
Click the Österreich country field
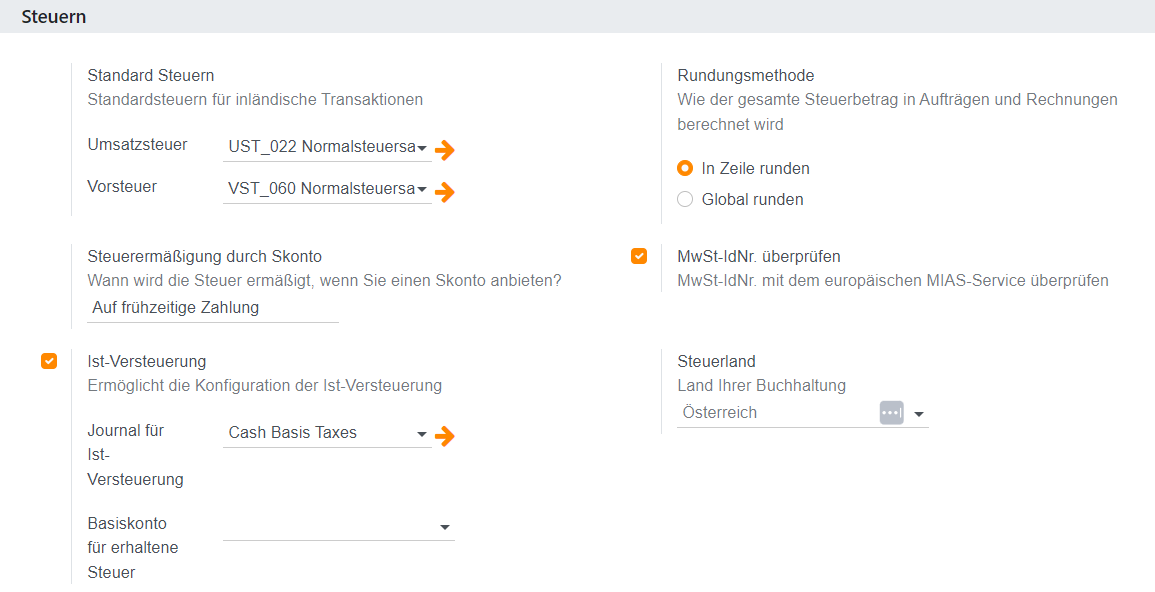click(770, 413)
